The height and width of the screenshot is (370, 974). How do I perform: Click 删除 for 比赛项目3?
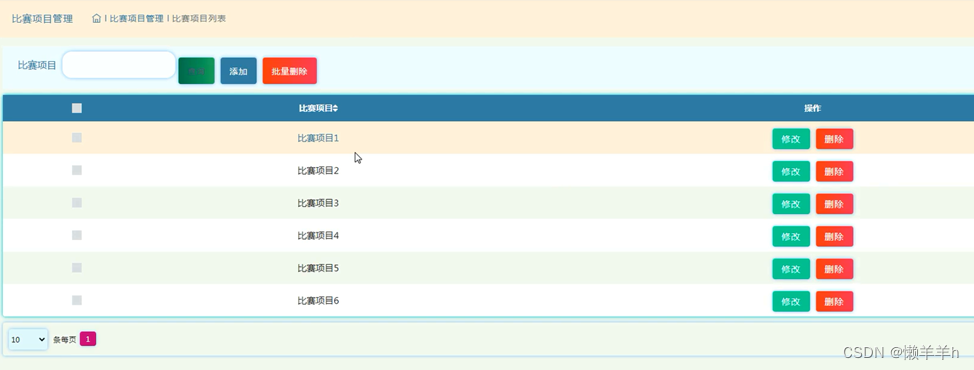[x=834, y=204]
